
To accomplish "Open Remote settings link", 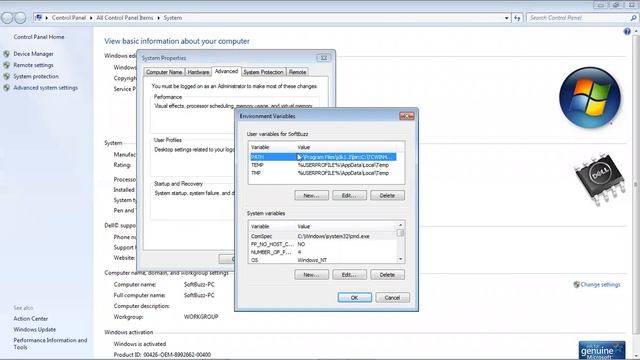I will [33, 65].
